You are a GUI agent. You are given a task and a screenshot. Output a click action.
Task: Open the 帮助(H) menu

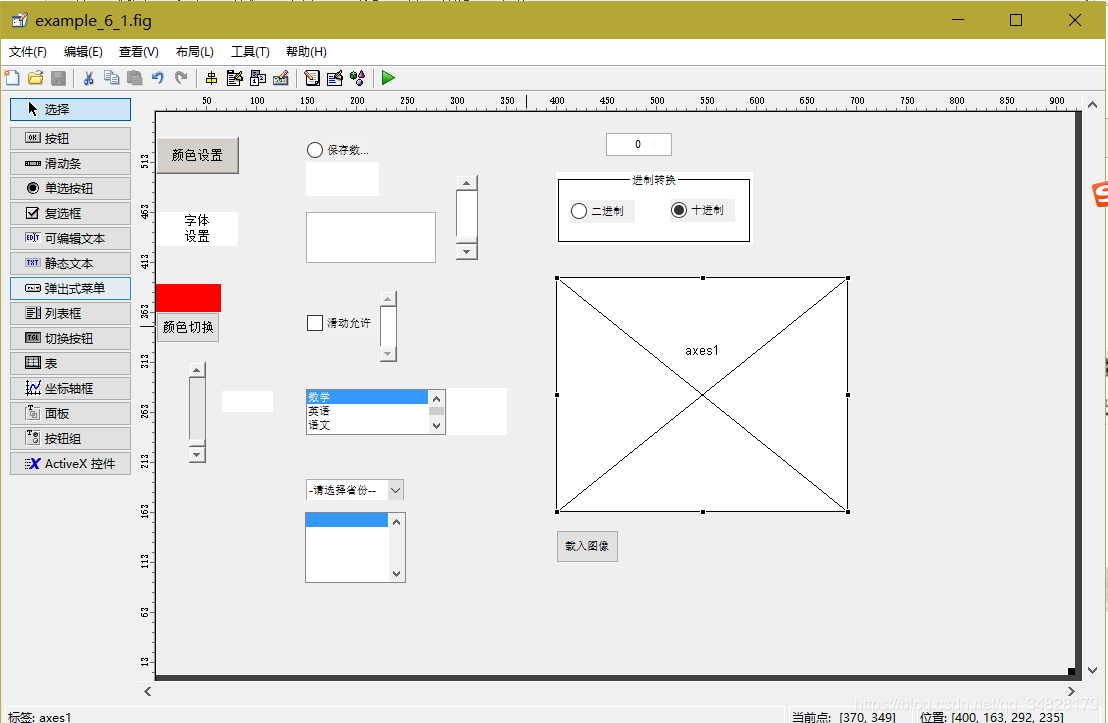point(306,52)
